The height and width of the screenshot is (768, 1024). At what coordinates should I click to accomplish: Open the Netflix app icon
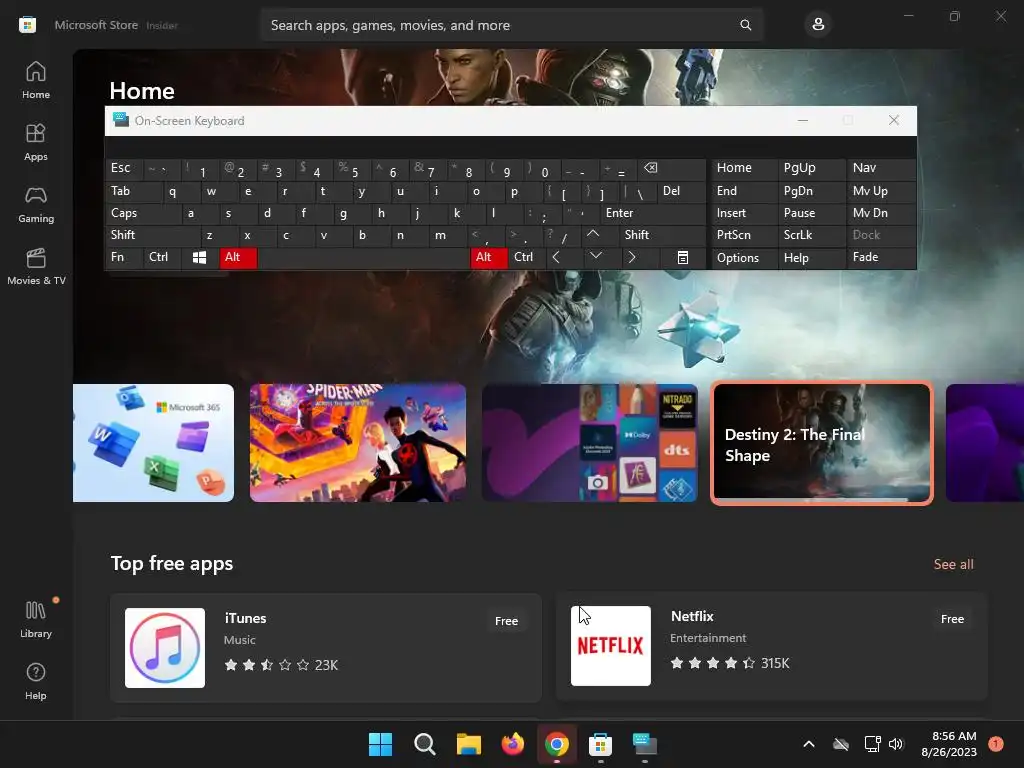[x=611, y=646]
